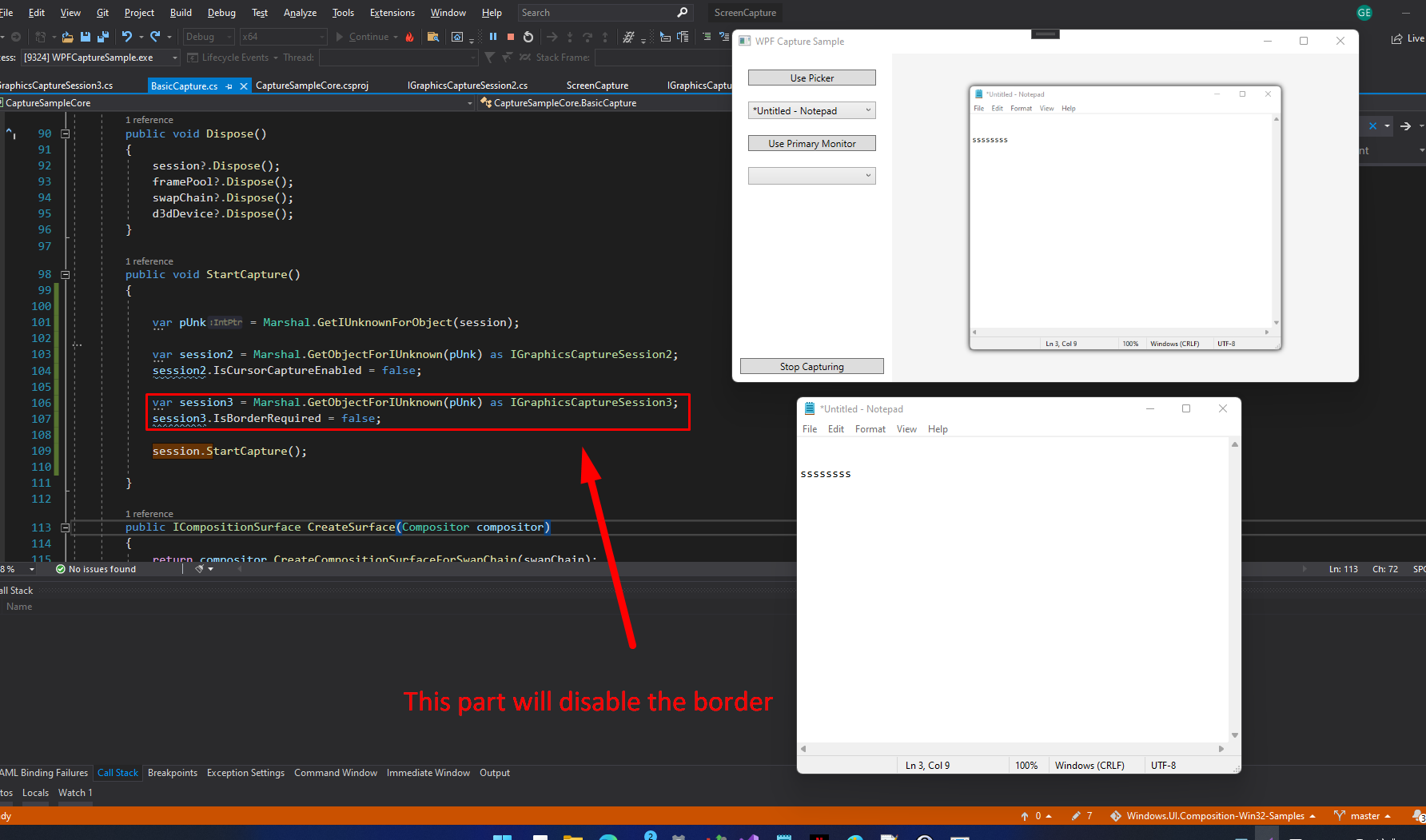Screen dimensions: 1426x840
Task: Collapse the CreateSurface method outline toggle
Action: pos(66,527)
